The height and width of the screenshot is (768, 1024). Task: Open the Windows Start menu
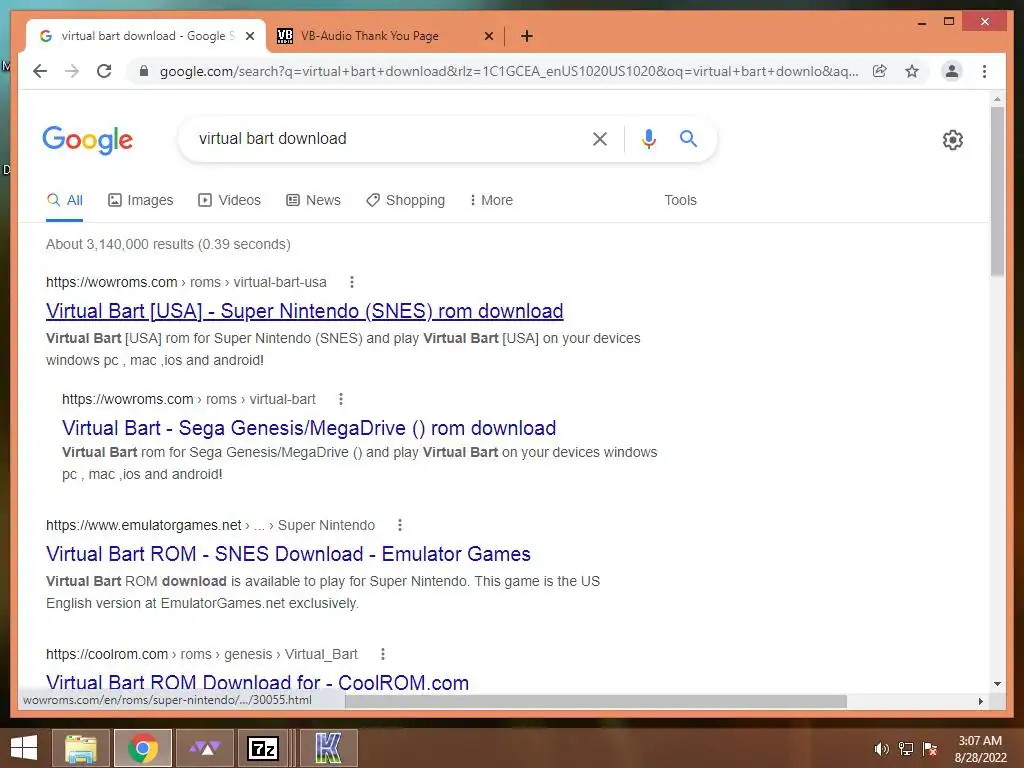tap(24, 748)
